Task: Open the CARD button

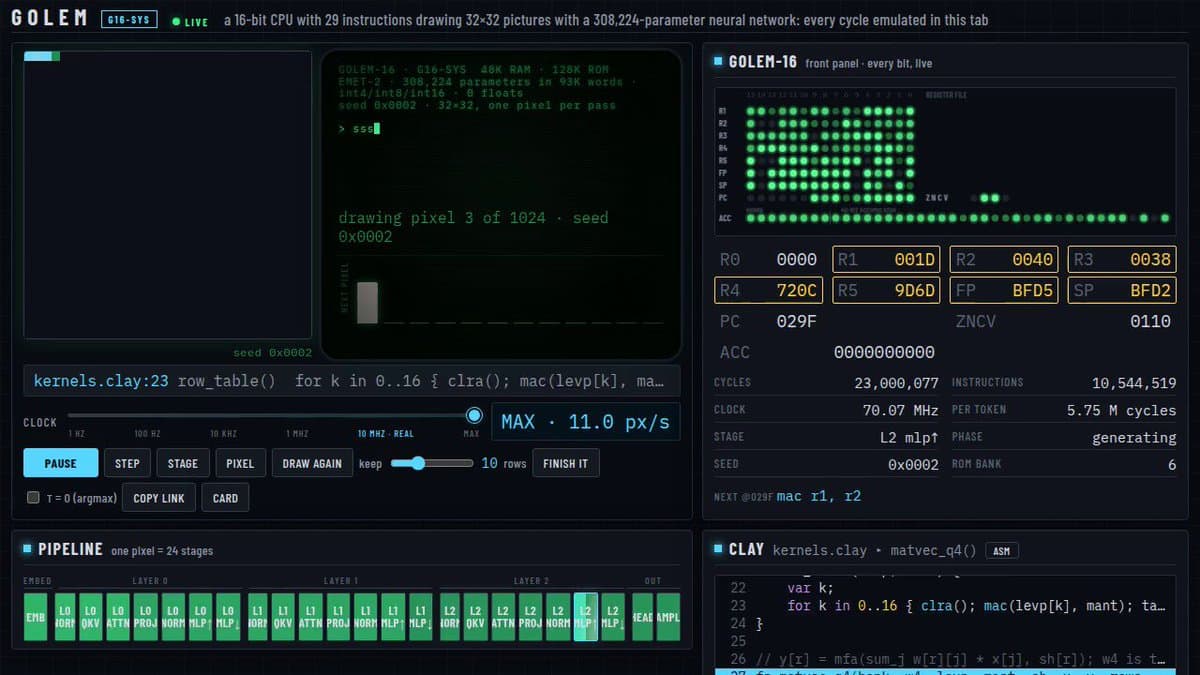Action: pyautogui.click(x=226, y=498)
